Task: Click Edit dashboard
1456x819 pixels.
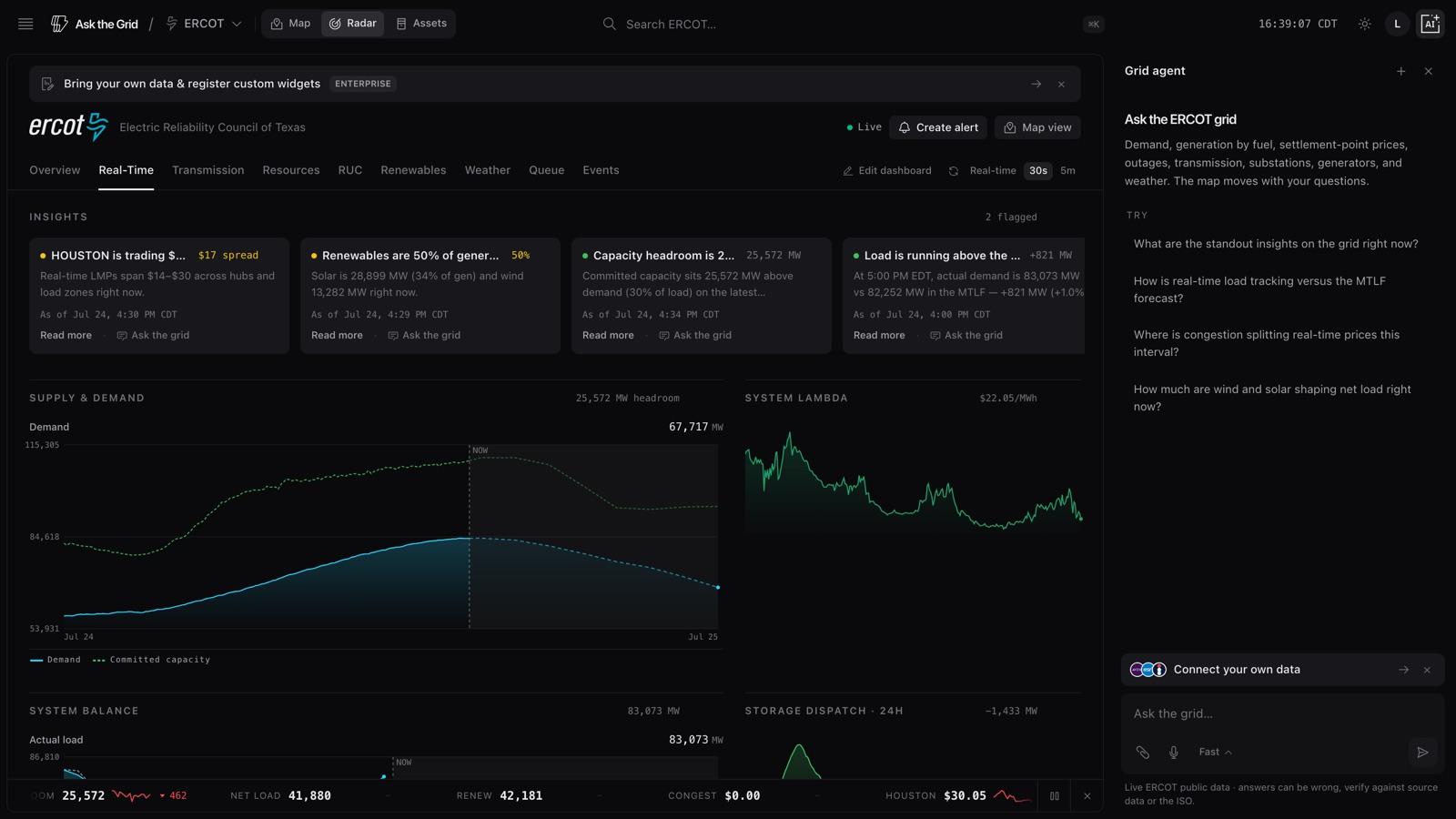Action: pos(887,171)
